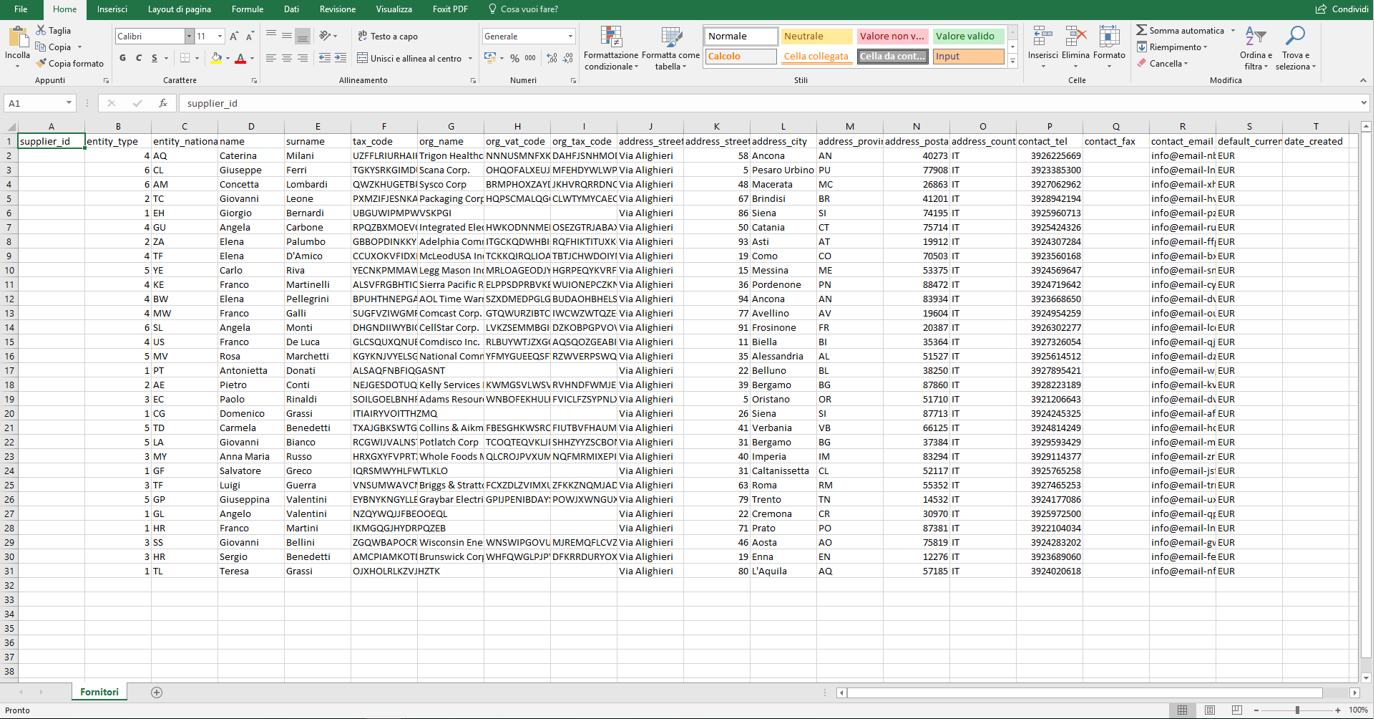Click the Somma automatica sigma icon

1142,31
